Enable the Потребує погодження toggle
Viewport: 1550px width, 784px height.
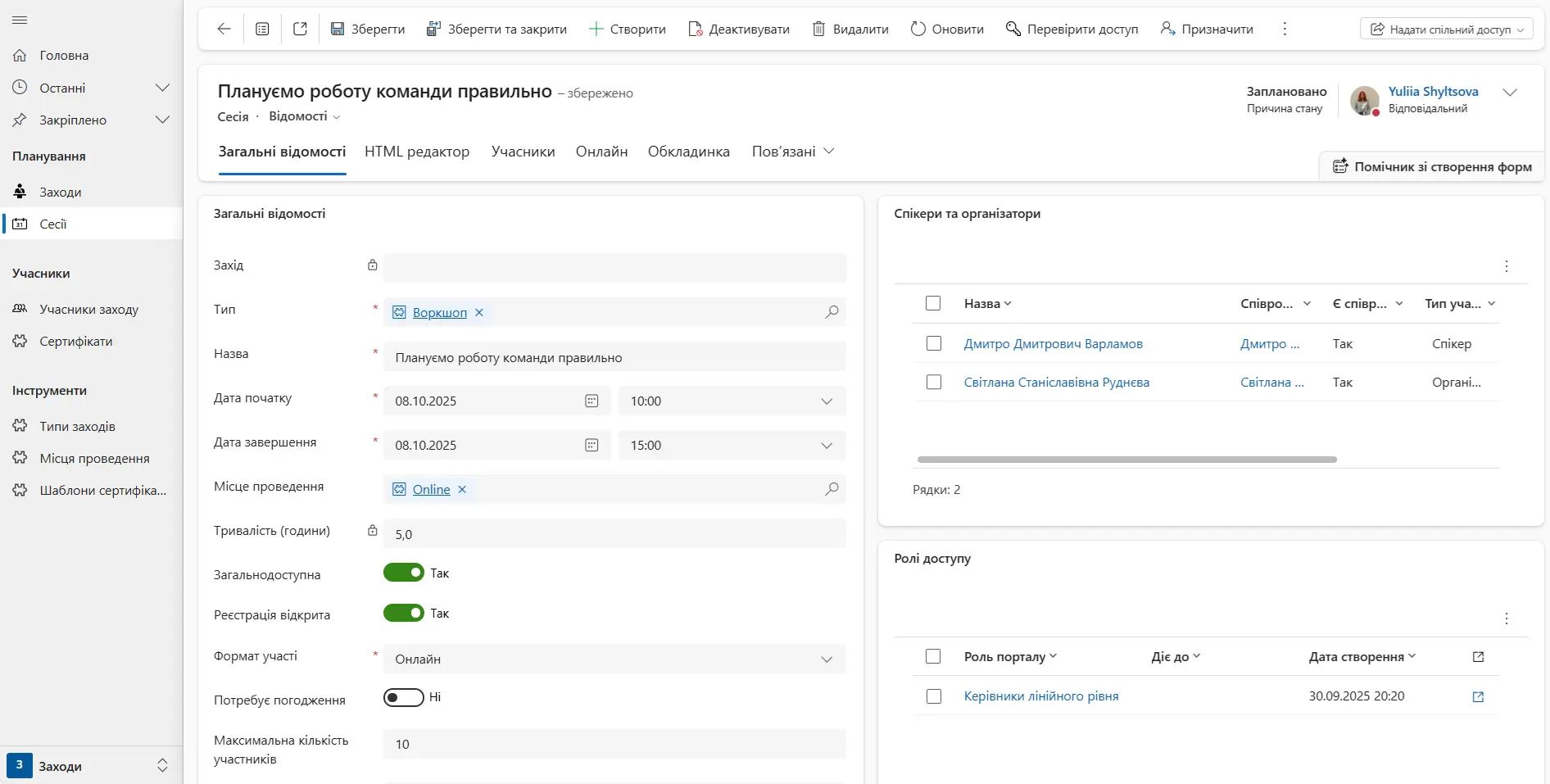(404, 697)
